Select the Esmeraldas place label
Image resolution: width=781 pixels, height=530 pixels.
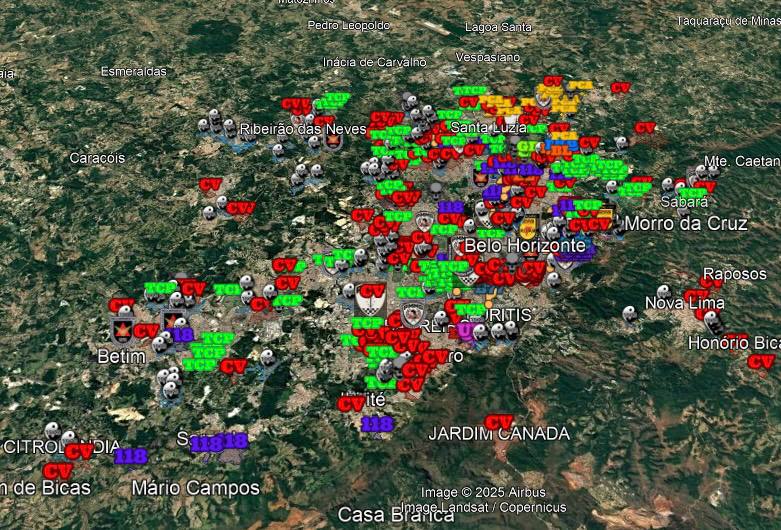click(x=134, y=71)
